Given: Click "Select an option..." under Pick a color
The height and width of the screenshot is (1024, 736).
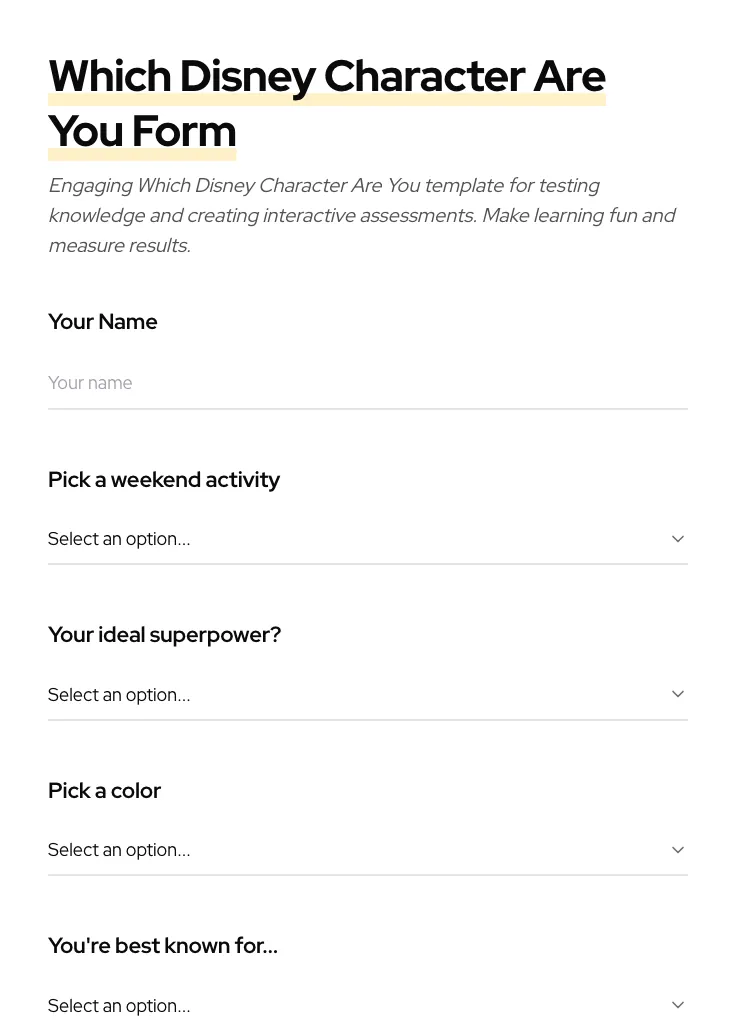Looking at the screenshot, I should point(119,850).
